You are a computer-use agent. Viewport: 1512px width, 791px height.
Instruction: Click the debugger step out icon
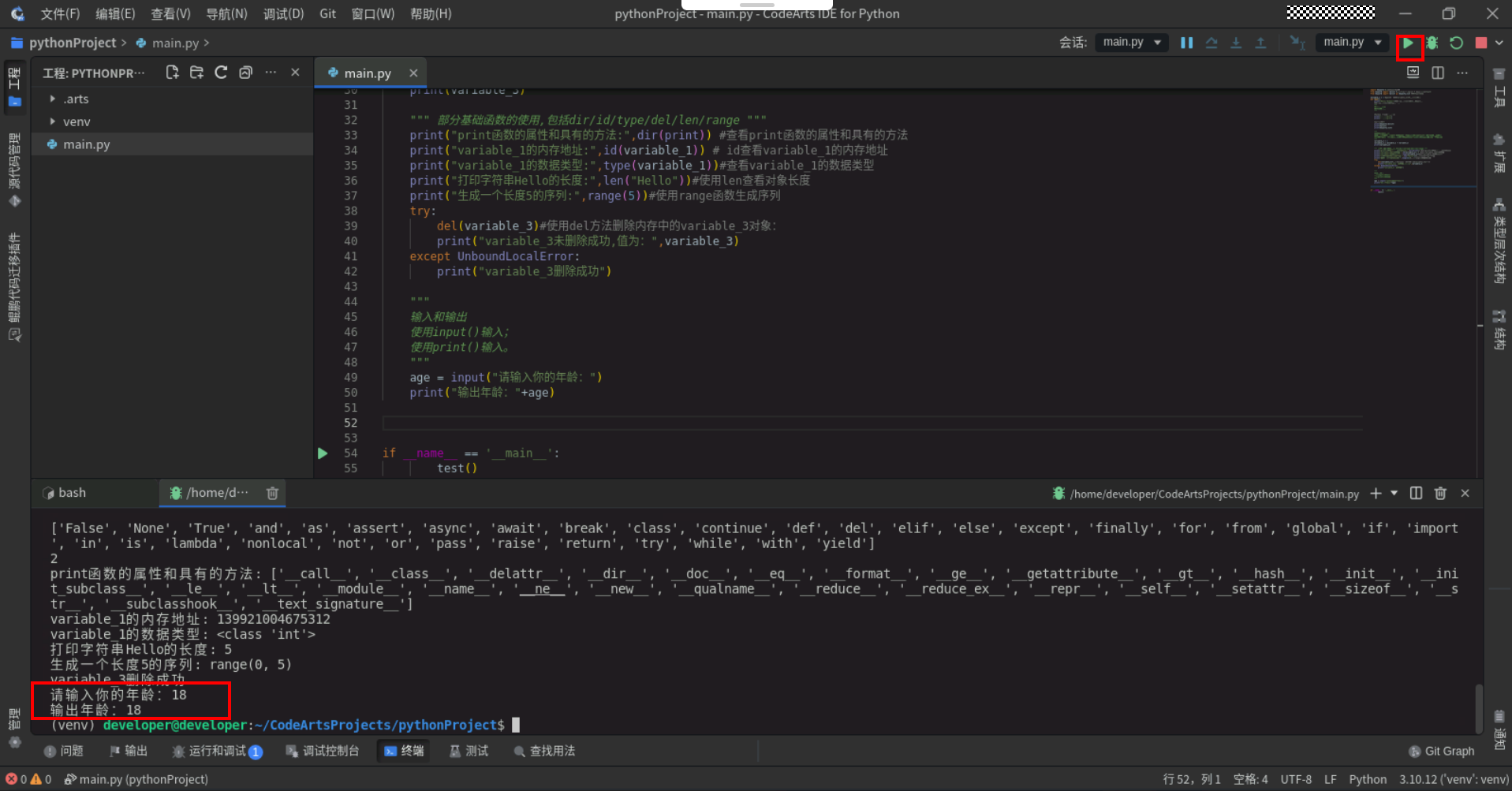pyautogui.click(x=1260, y=43)
